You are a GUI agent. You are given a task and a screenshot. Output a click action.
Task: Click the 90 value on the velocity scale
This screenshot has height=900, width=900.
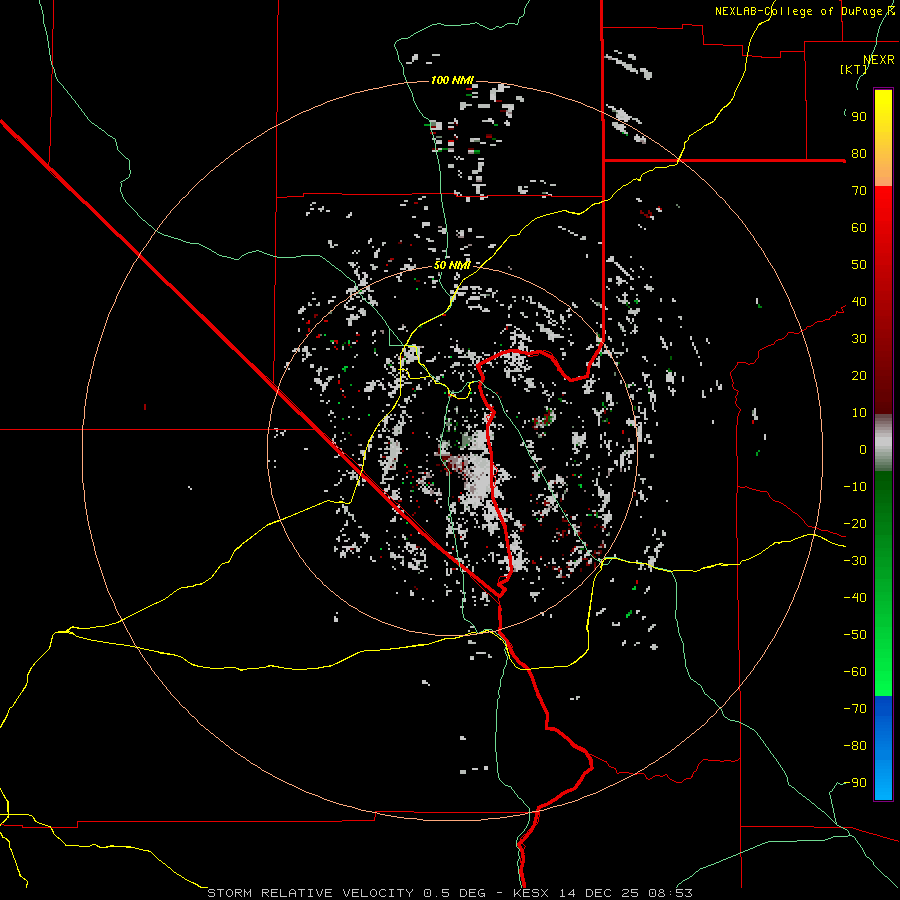coord(859,117)
